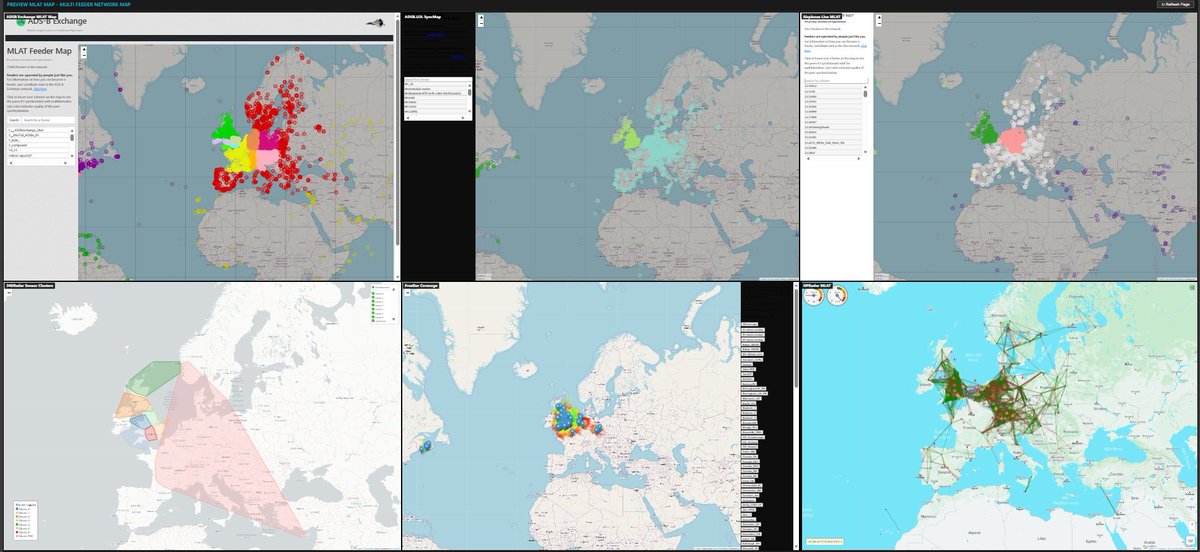Click the 'Airplanes Live MLAT' panel label
Viewport: 1200px width, 552px height.
(822, 15)
